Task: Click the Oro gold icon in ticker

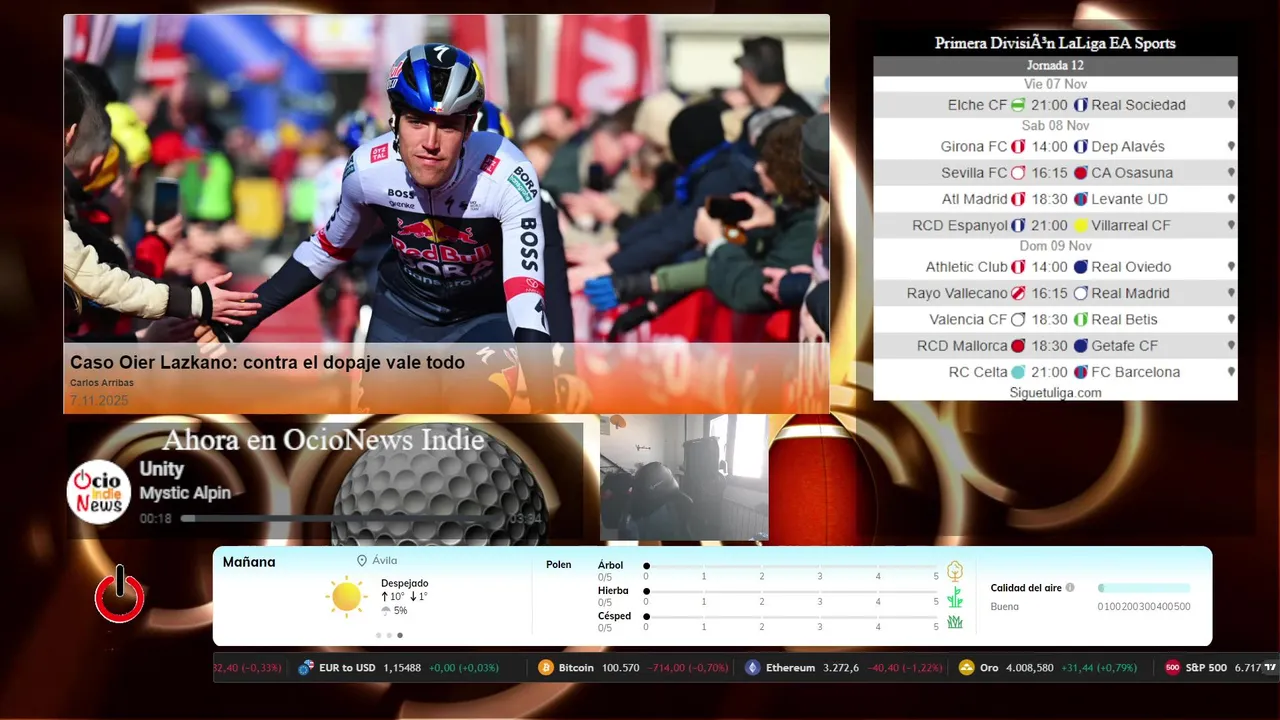Action: tap(966, 668)
